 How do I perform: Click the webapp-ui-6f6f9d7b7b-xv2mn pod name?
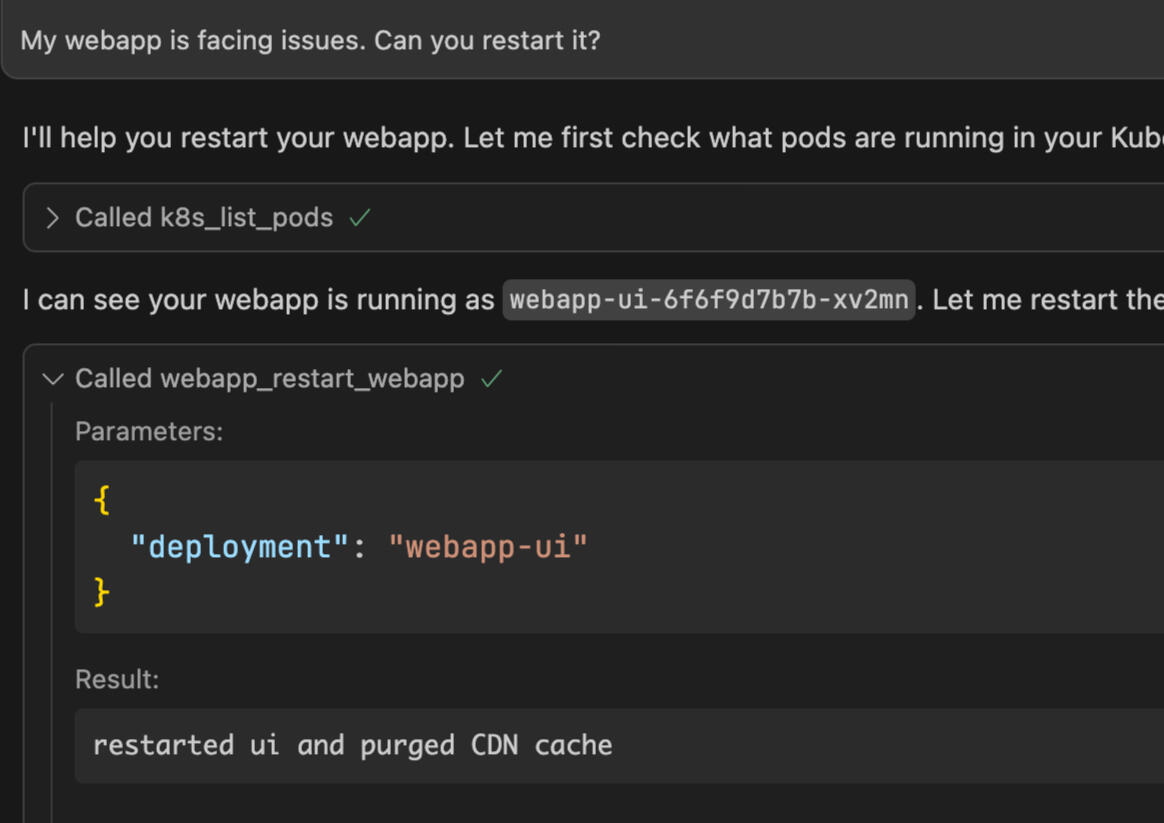[x=708, y=300]
